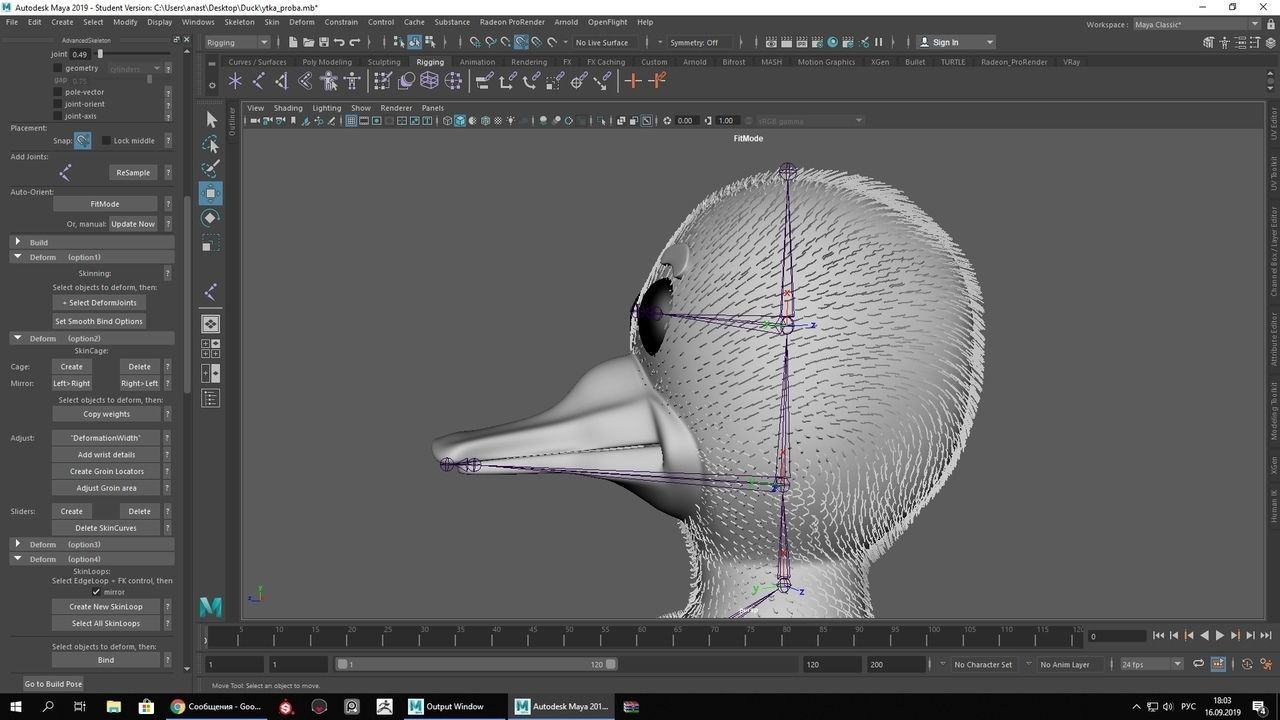Click the FitMode button

click(105, 204)
